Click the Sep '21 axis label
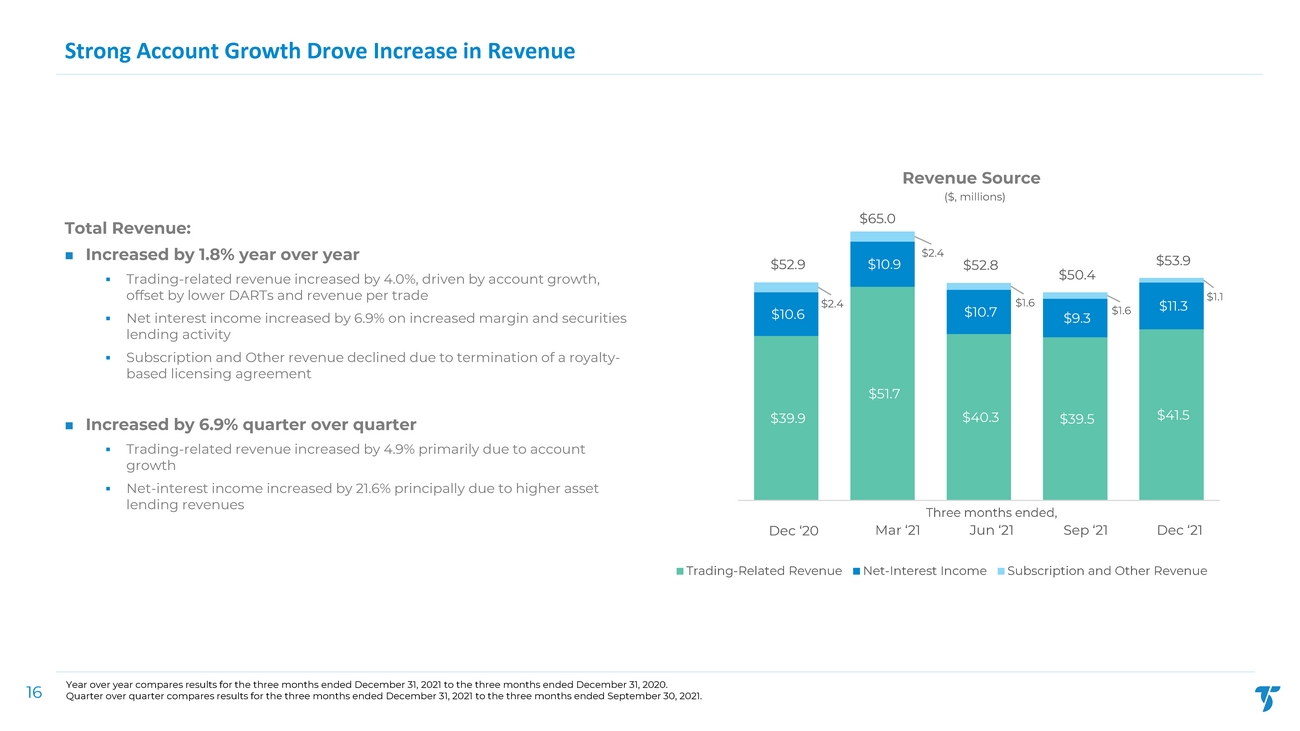Screen dimensions: 1300x731 click(x=1085, y=530)
